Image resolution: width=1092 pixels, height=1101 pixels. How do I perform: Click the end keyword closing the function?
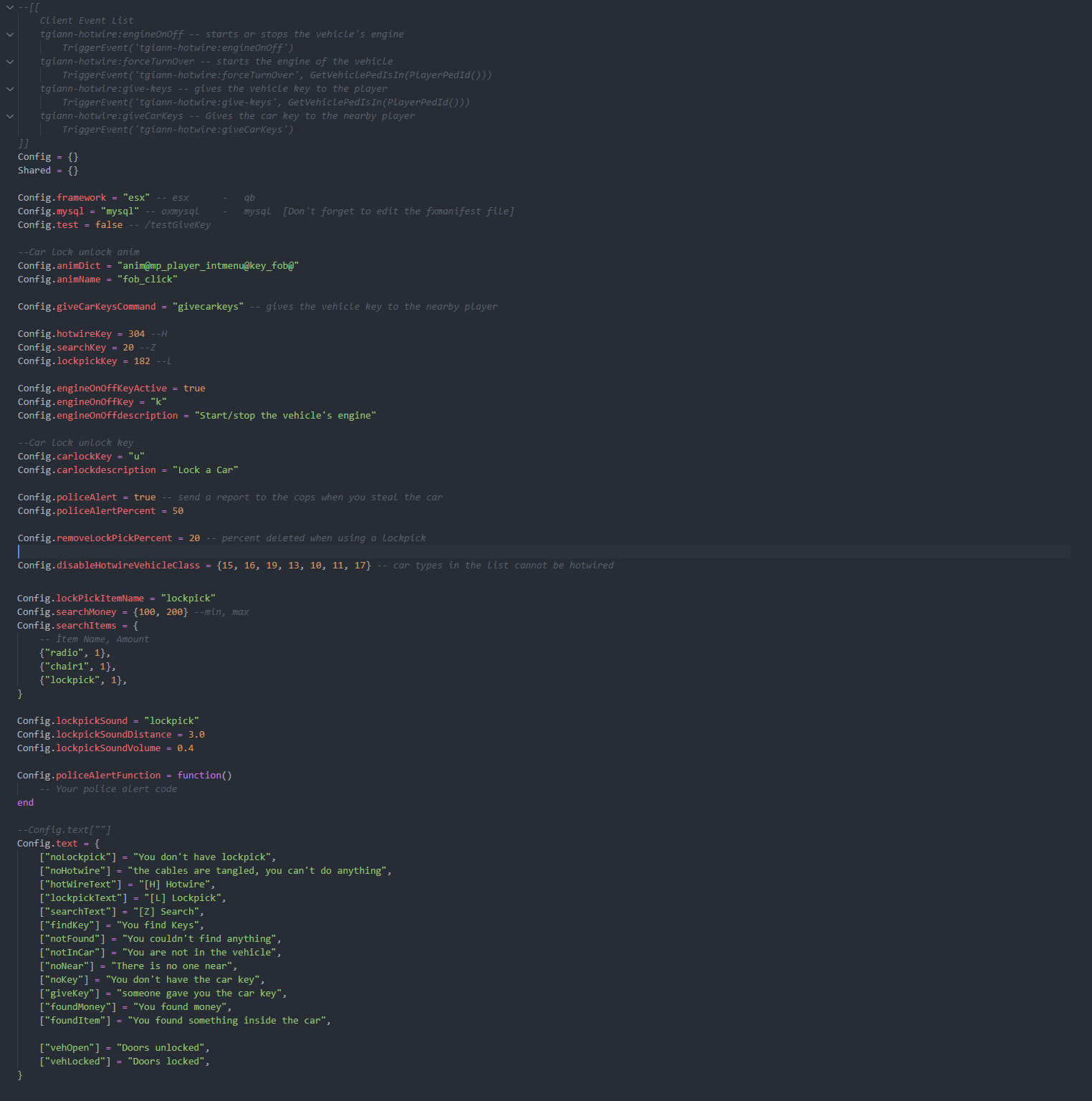pos(26,803)
